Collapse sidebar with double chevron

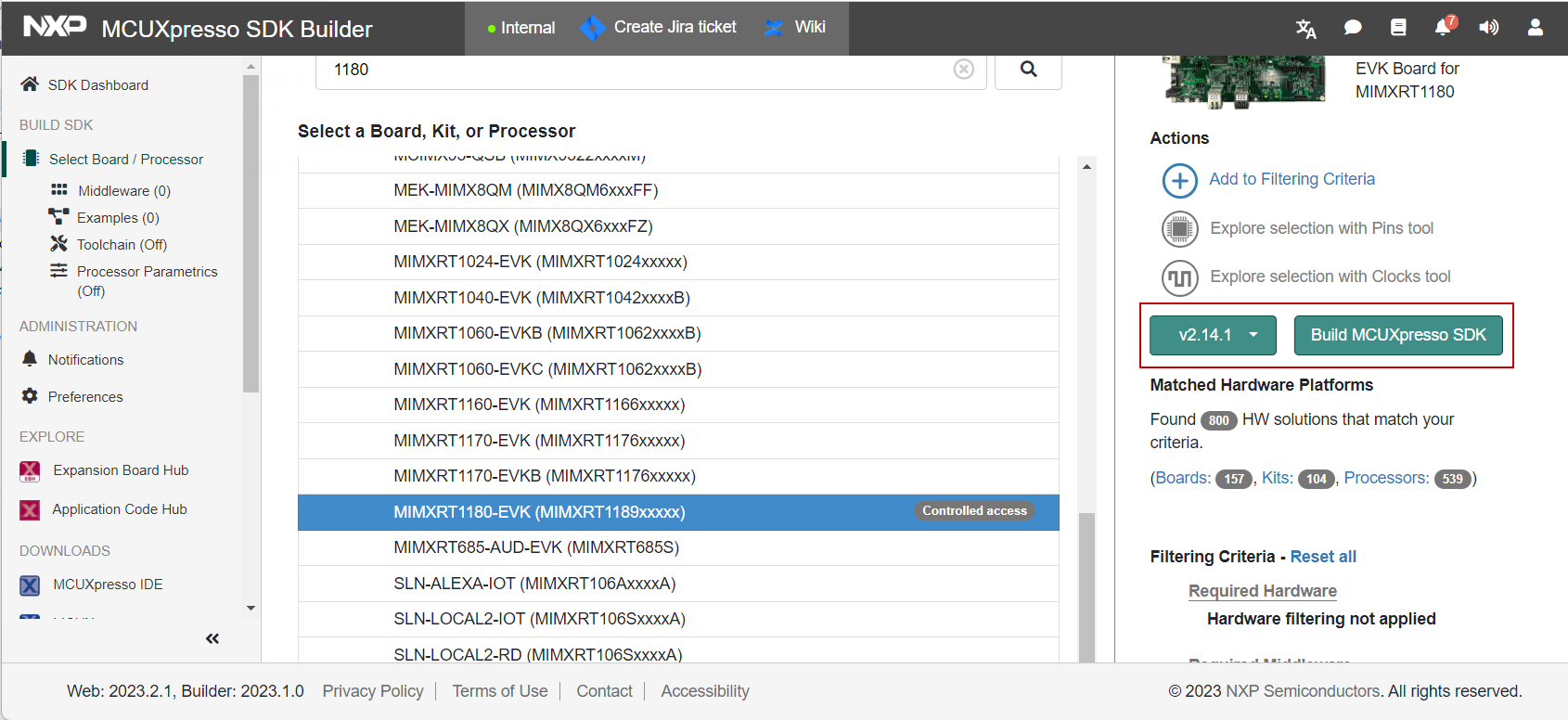[x=212, y=638]
